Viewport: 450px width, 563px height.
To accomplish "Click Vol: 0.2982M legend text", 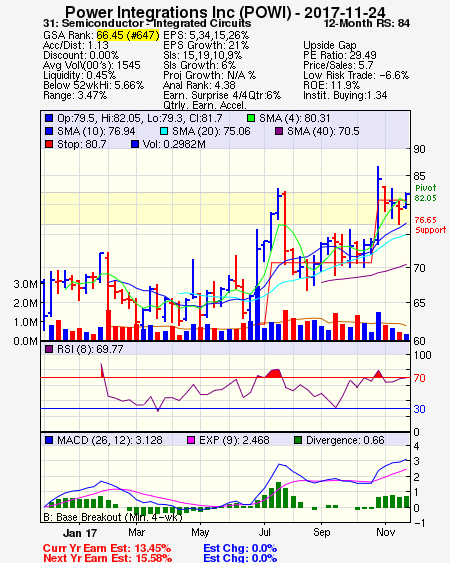I will (174, 144).
